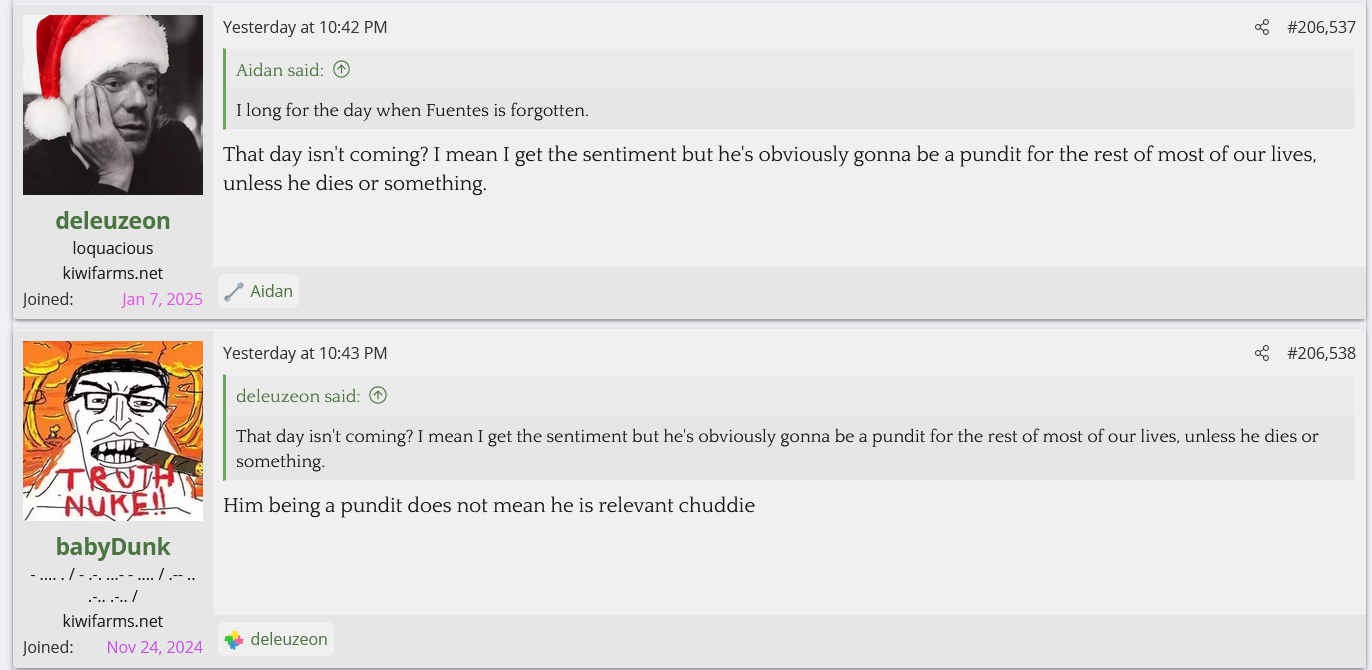Click the bone reaction icon beside Aidan
Viewport: 1372px width, 670px height.
[234, 292]
